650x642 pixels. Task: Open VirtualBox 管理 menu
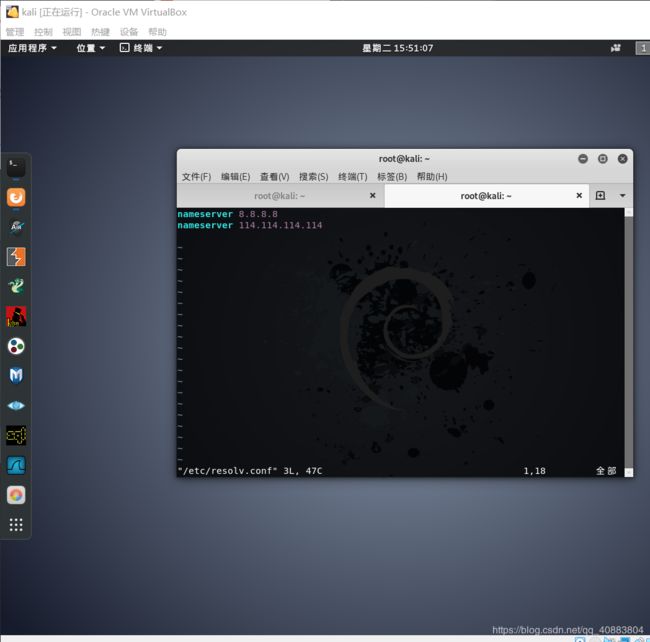click(15, 32)
